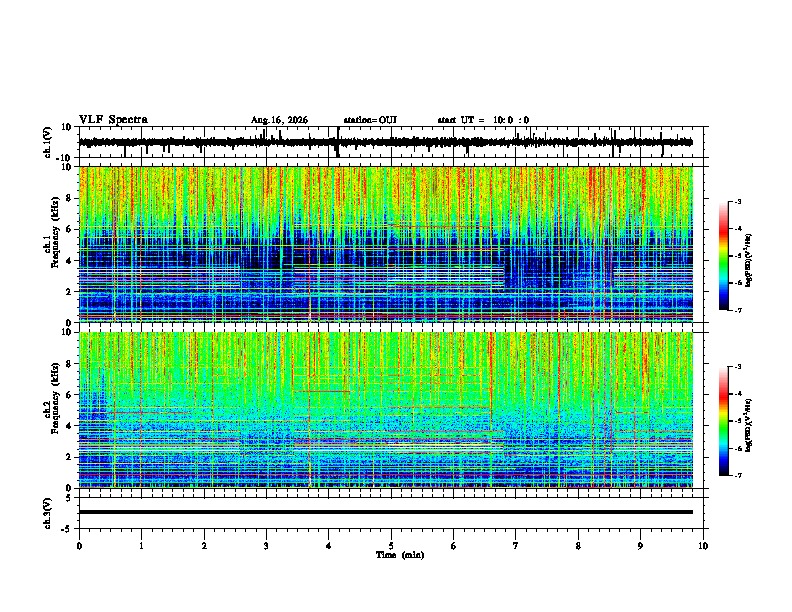Click the "Time (min)" axis title
This screenshot has height=612, width=792.
point(400,555)
